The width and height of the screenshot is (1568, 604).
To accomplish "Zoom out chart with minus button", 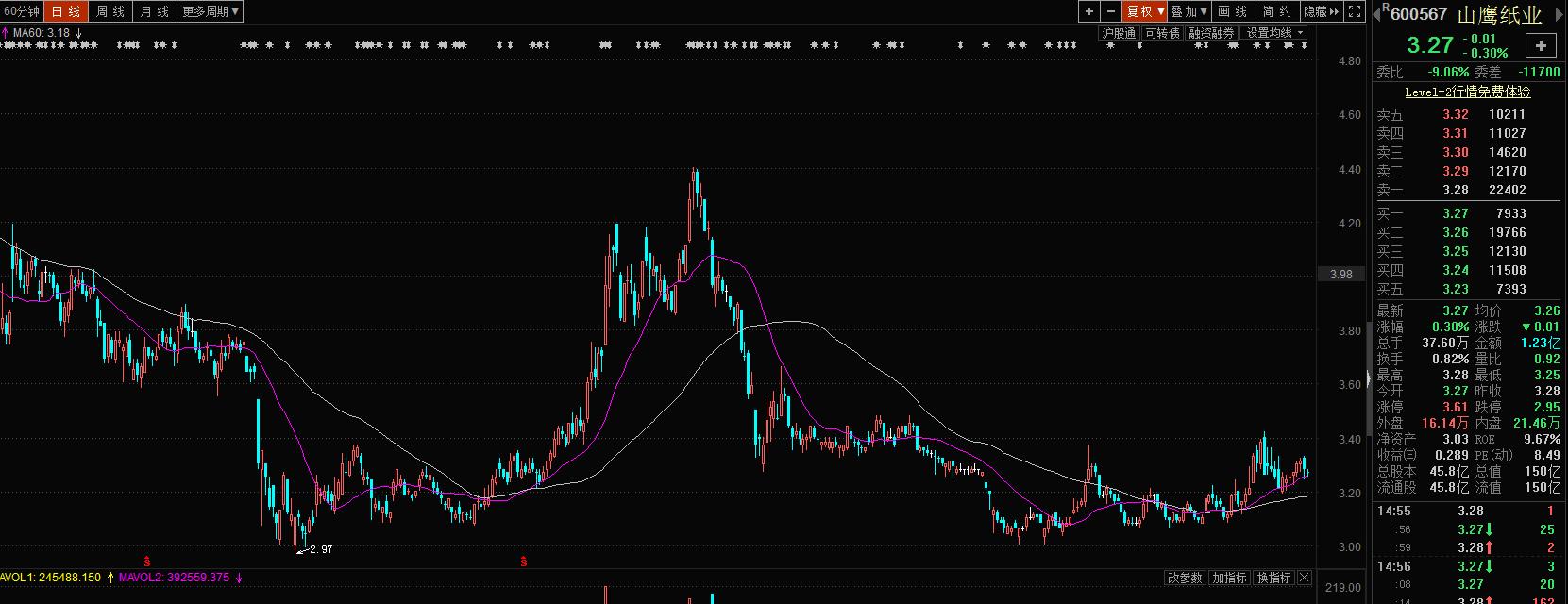I will coord(1110,11).
